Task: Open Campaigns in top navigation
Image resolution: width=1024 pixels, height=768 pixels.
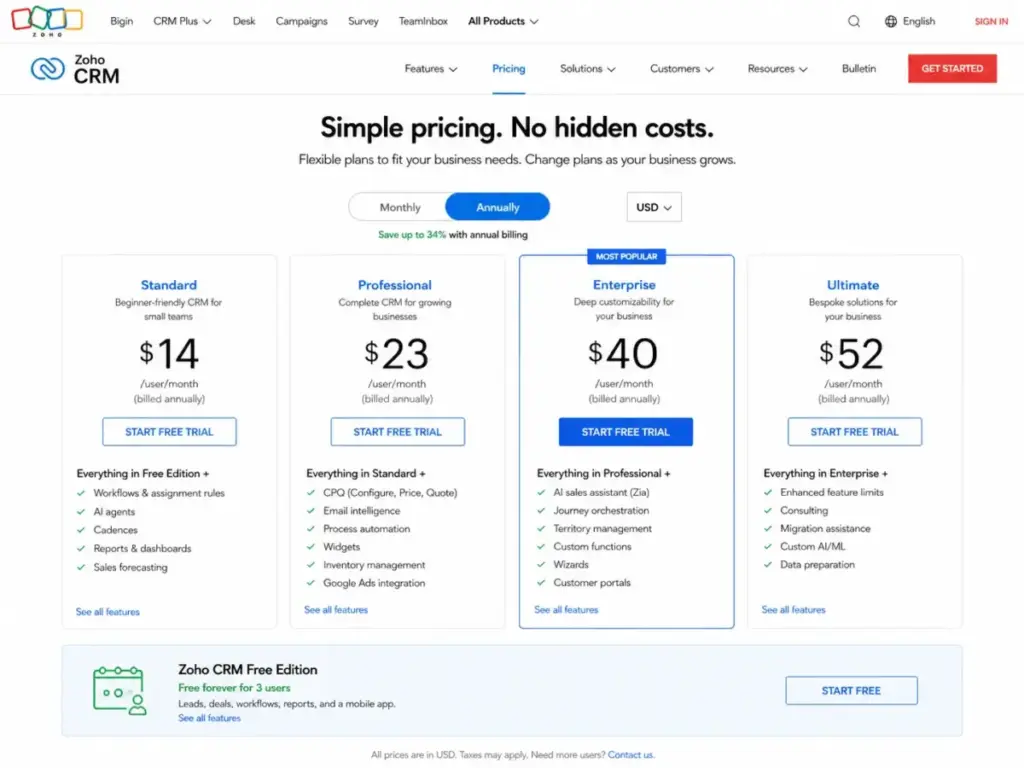Action: point(301,21)
